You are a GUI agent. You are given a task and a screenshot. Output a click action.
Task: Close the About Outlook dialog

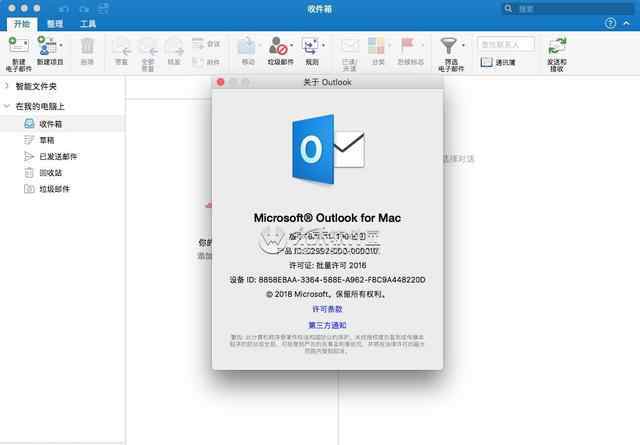pyautogui.click(x=220, y=82)
